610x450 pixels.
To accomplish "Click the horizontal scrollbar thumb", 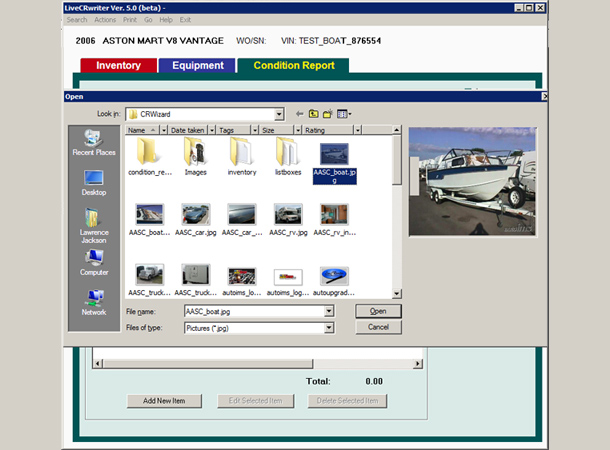I will (x=208, y=364).
